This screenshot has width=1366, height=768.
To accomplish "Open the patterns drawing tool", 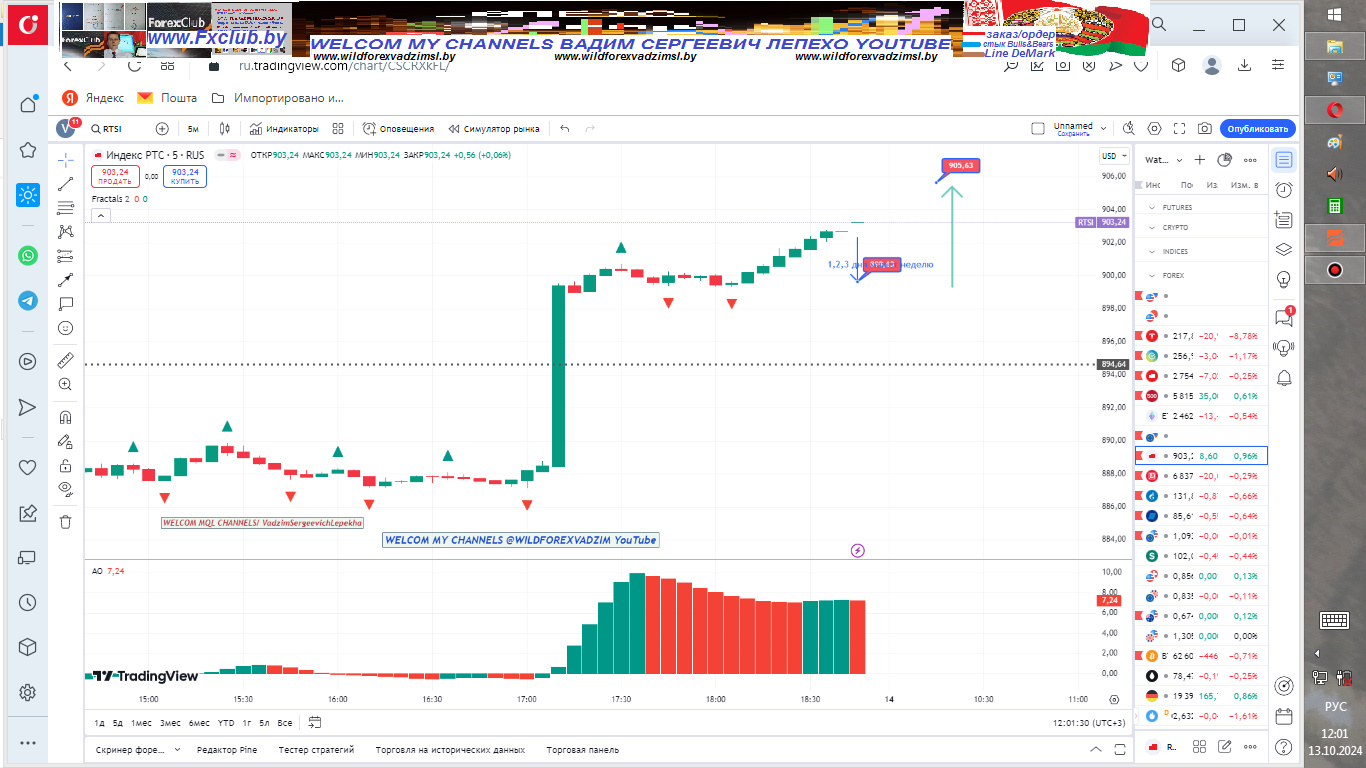I will (65, 232).
